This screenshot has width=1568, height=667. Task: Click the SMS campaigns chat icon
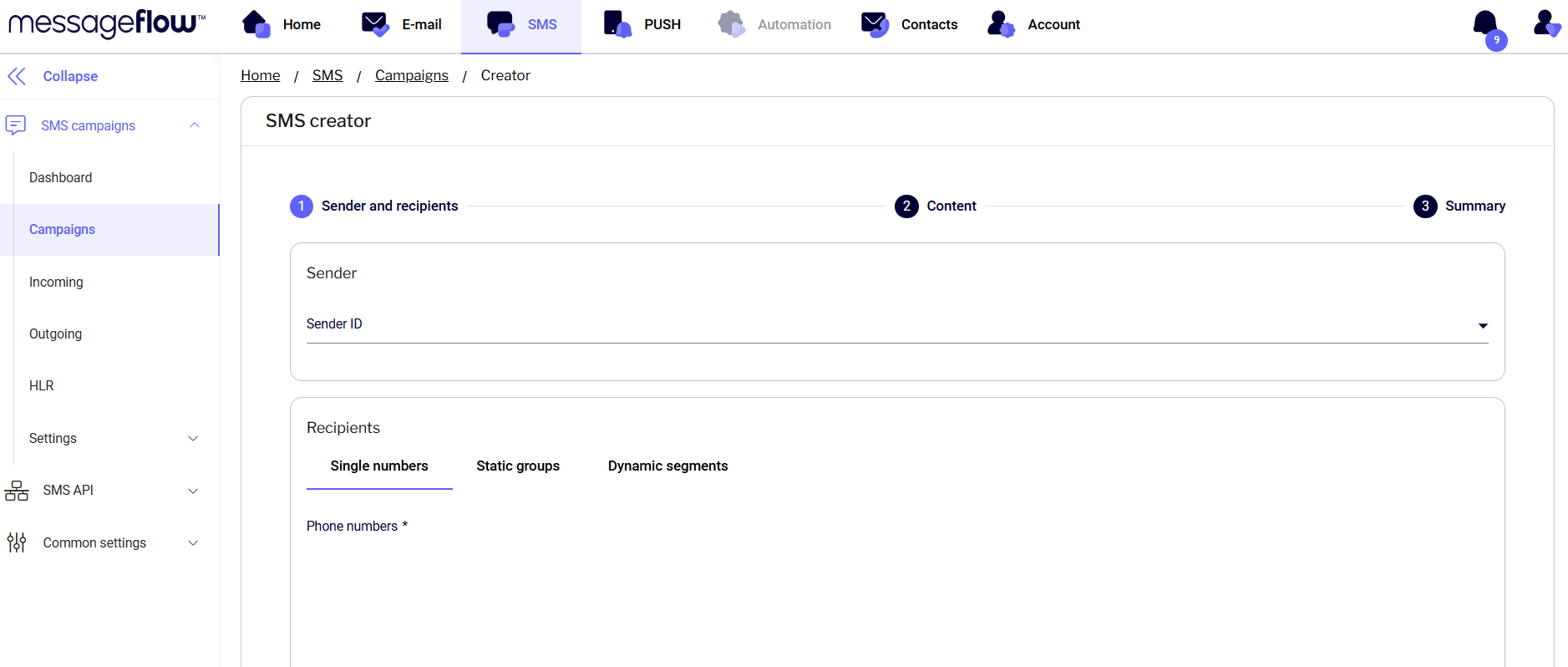click(x=16, y=125)
